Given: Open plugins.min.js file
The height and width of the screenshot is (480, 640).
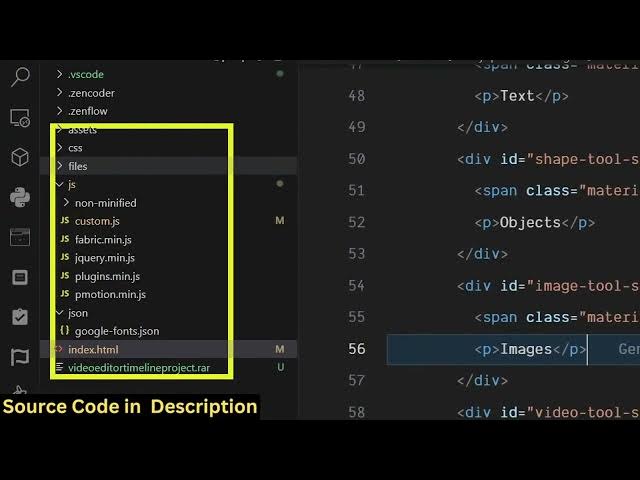Looking at the screenshot, I should click(107, 276).
